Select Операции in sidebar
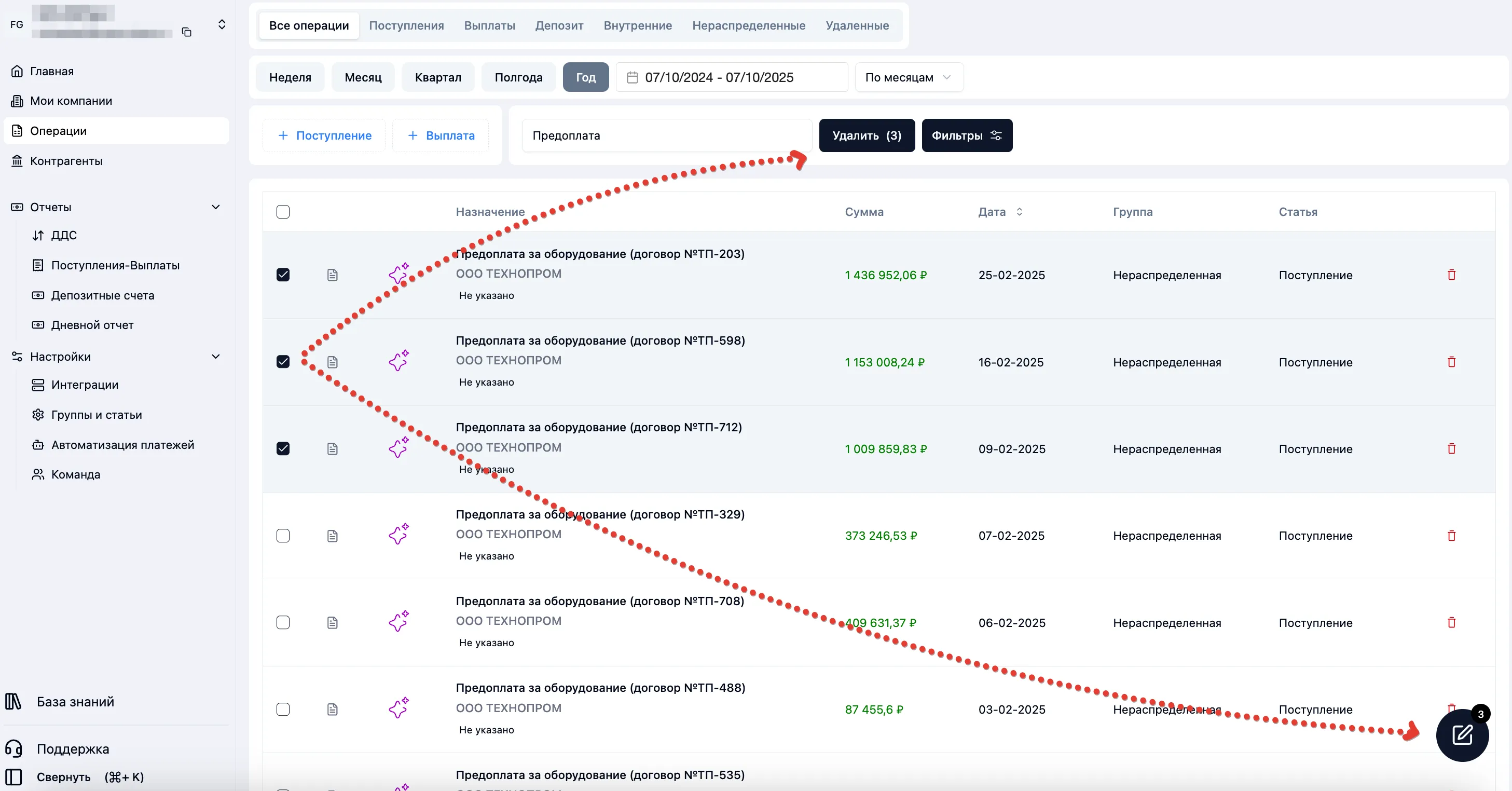 [116, 131]
